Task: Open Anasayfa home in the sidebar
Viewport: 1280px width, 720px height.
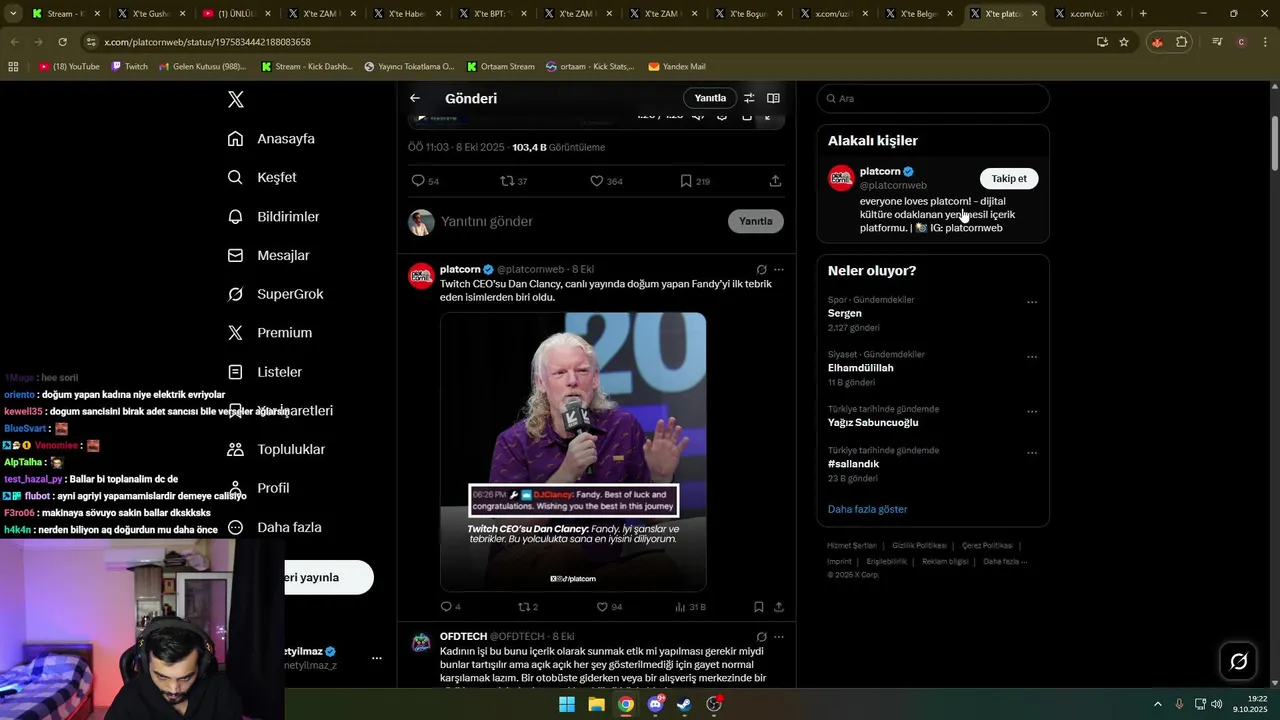Action: 271,138
